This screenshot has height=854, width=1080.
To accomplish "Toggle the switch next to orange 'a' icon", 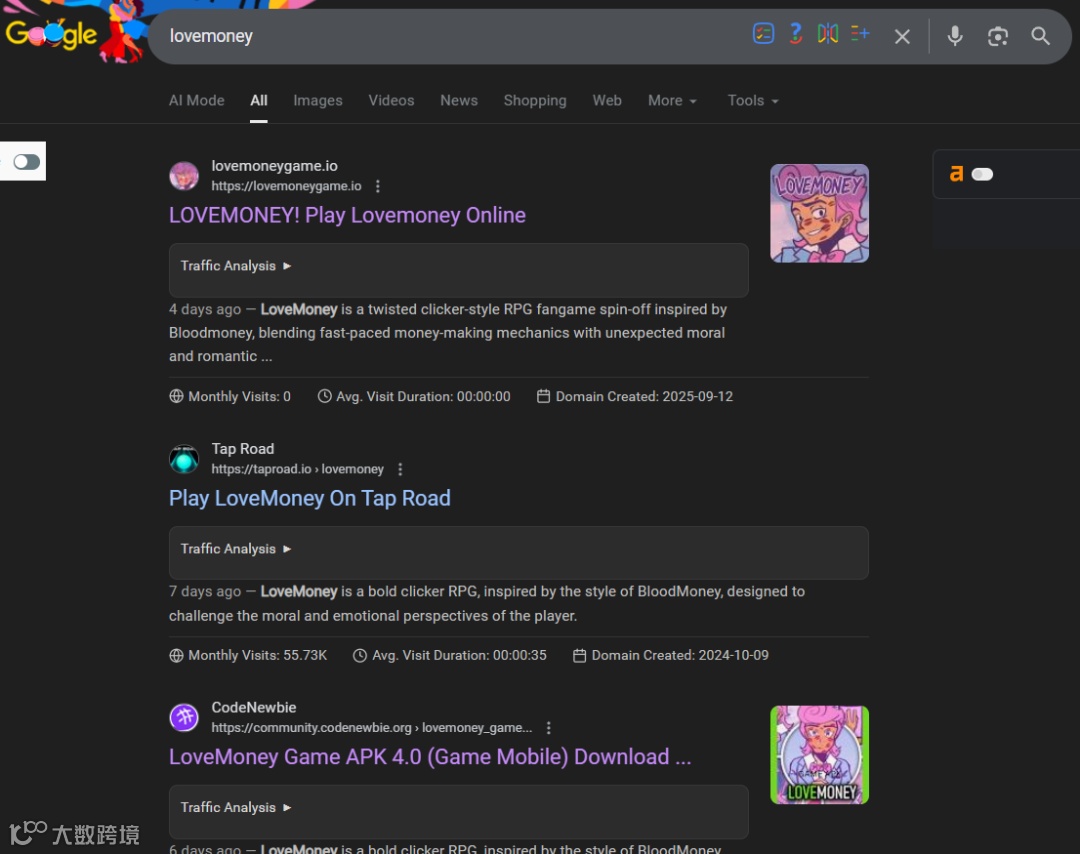I will coord(982,174).
